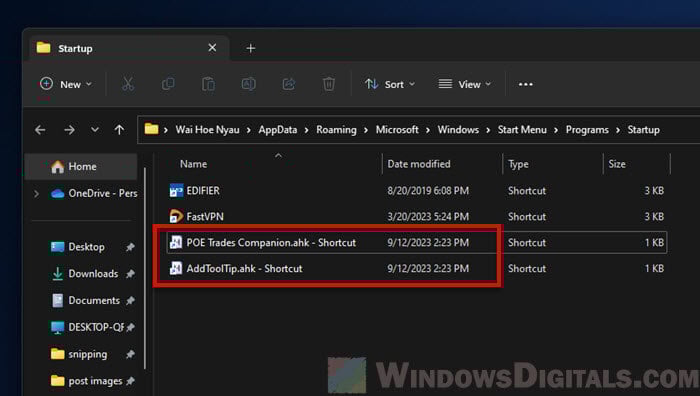Click the Home house icon in sidebar
700x396 pixels.
click(58, 167)
